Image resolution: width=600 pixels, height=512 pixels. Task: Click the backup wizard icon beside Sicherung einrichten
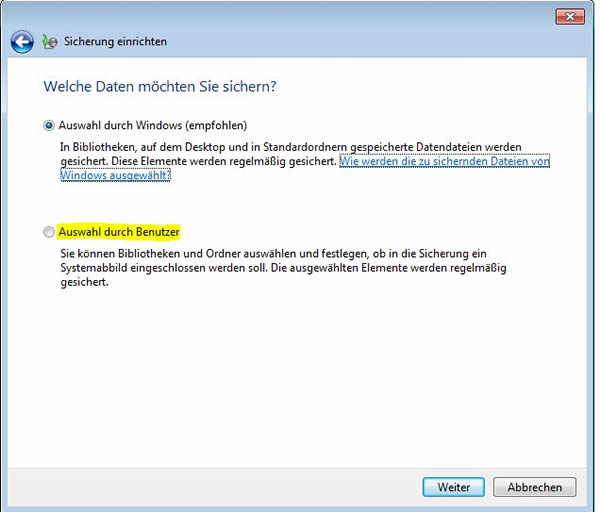pos(50,41)
